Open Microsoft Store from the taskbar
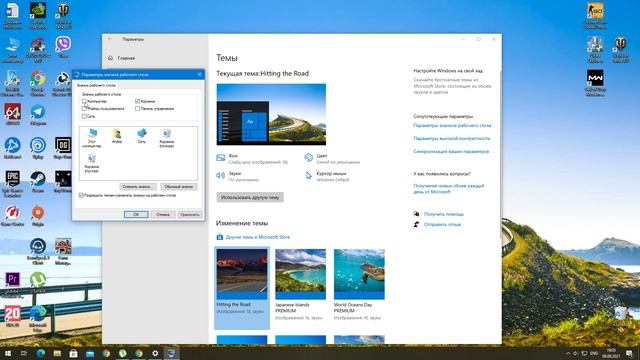This screenshot has width=640, height=360. [x=73, y=353]
